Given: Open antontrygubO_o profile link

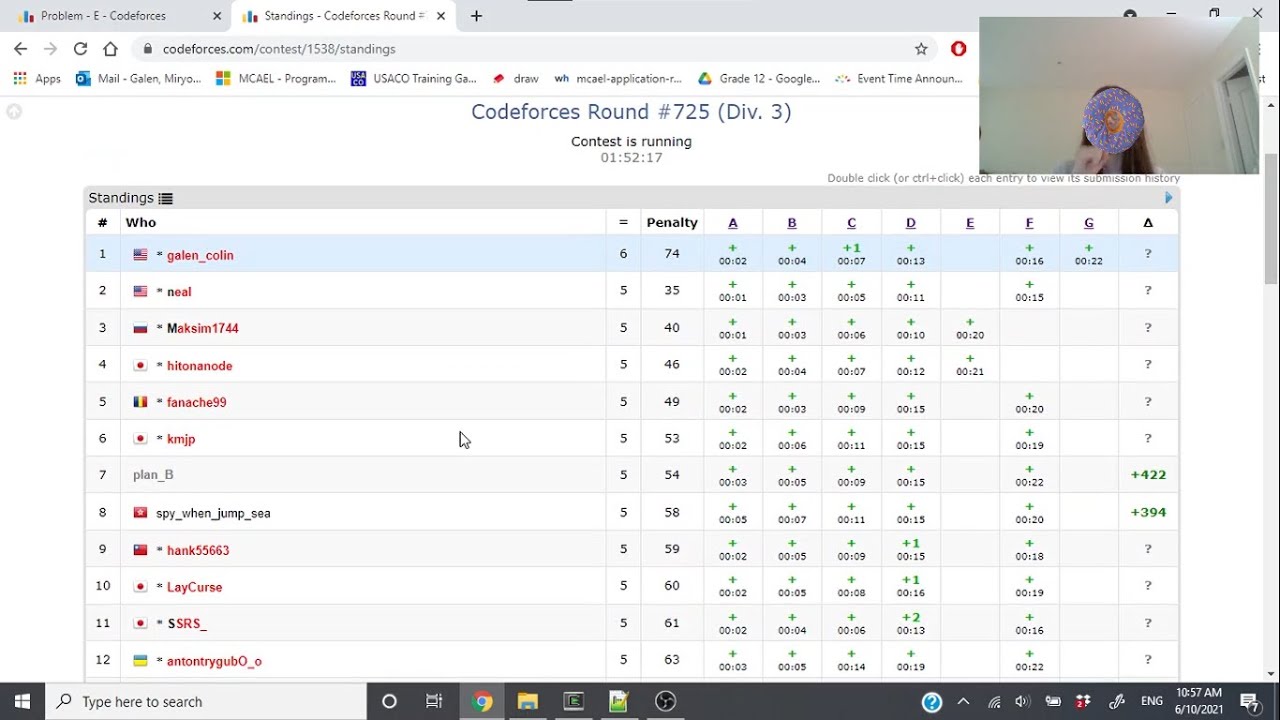Looking at the screenshot, I should [x=214, y=661].
